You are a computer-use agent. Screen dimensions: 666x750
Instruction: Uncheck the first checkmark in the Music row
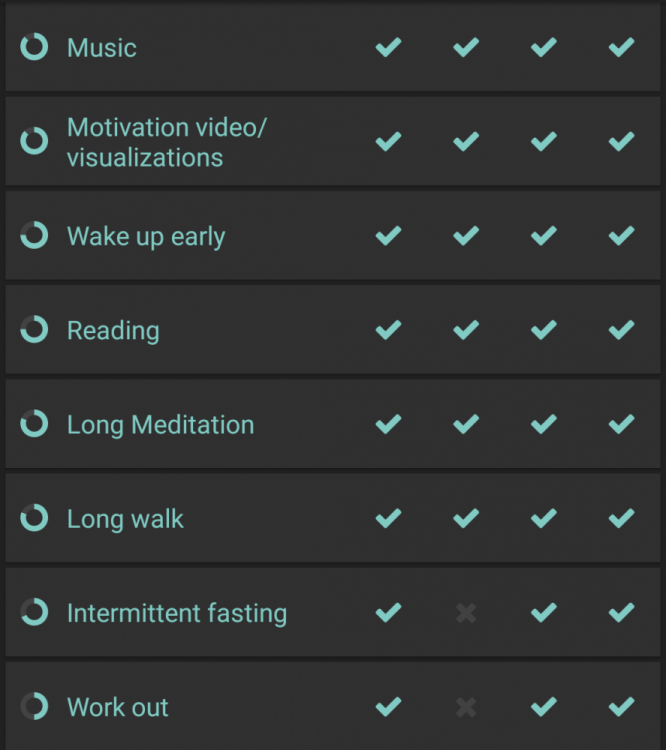tap(388, 47)
